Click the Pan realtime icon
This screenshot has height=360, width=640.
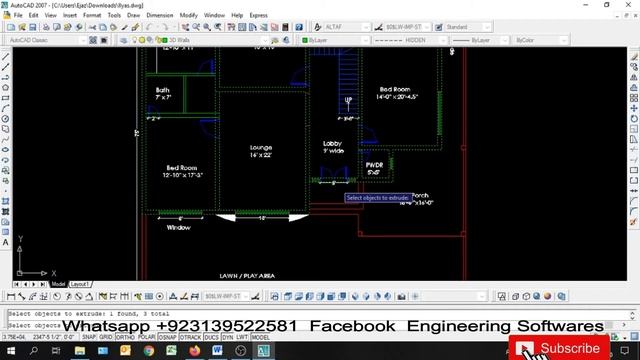coord(186,27)
